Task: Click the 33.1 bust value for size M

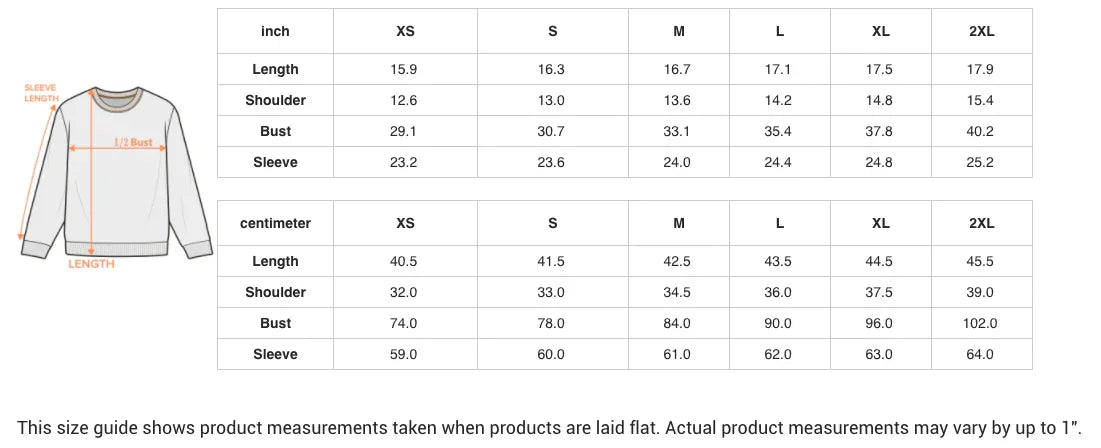Action: pyautogui.click(x=678, y=131)
